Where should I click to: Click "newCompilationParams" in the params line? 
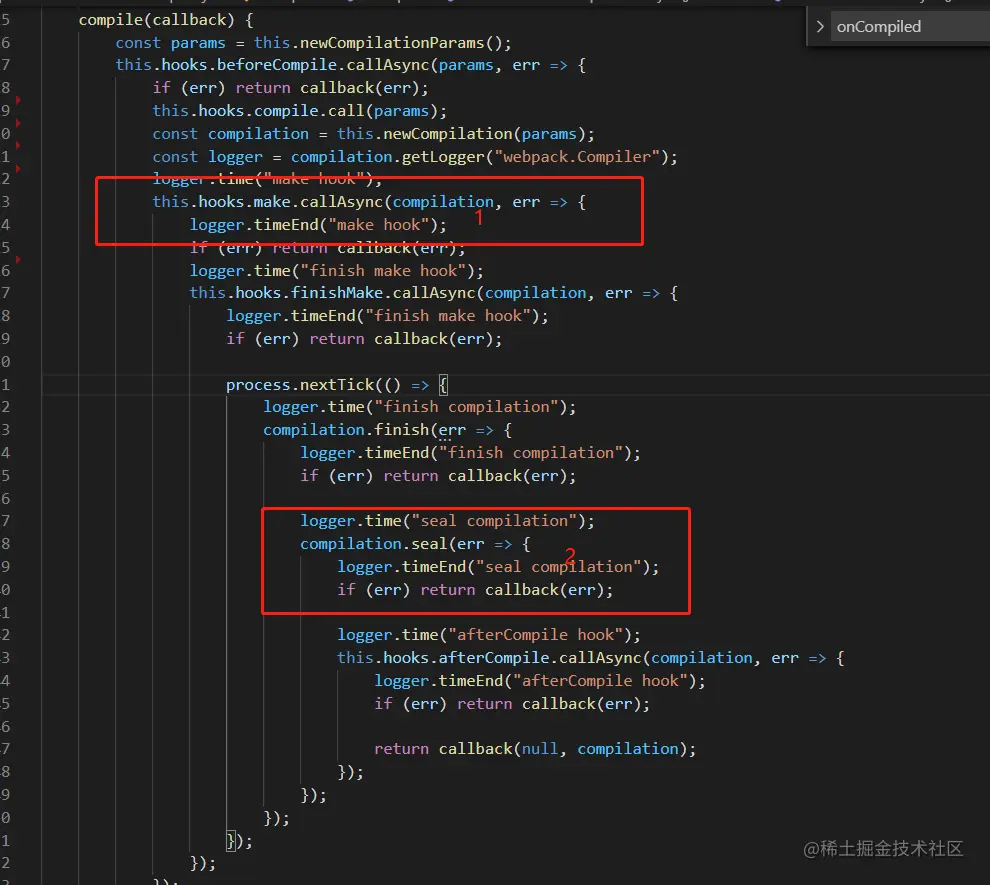coord(392,42)
